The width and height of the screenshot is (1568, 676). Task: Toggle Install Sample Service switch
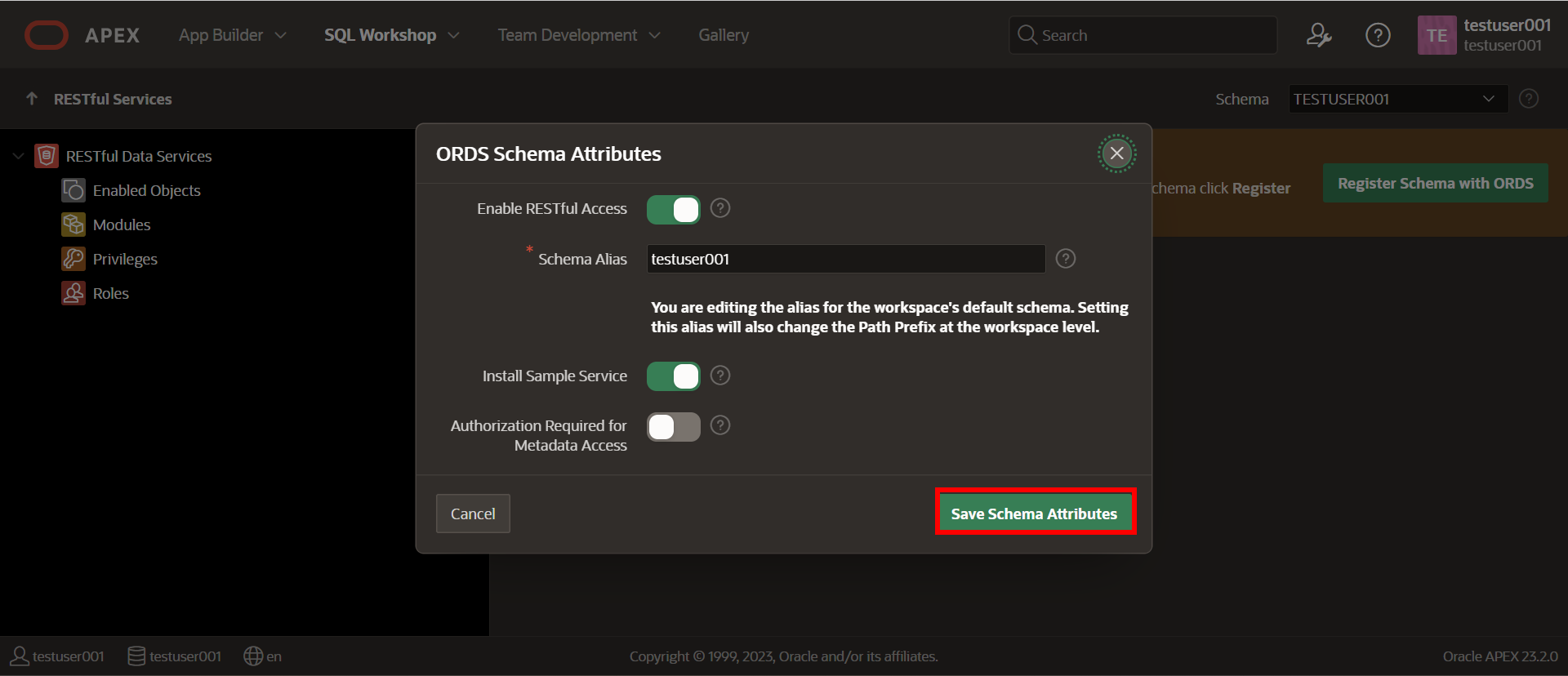coord(674,376)
